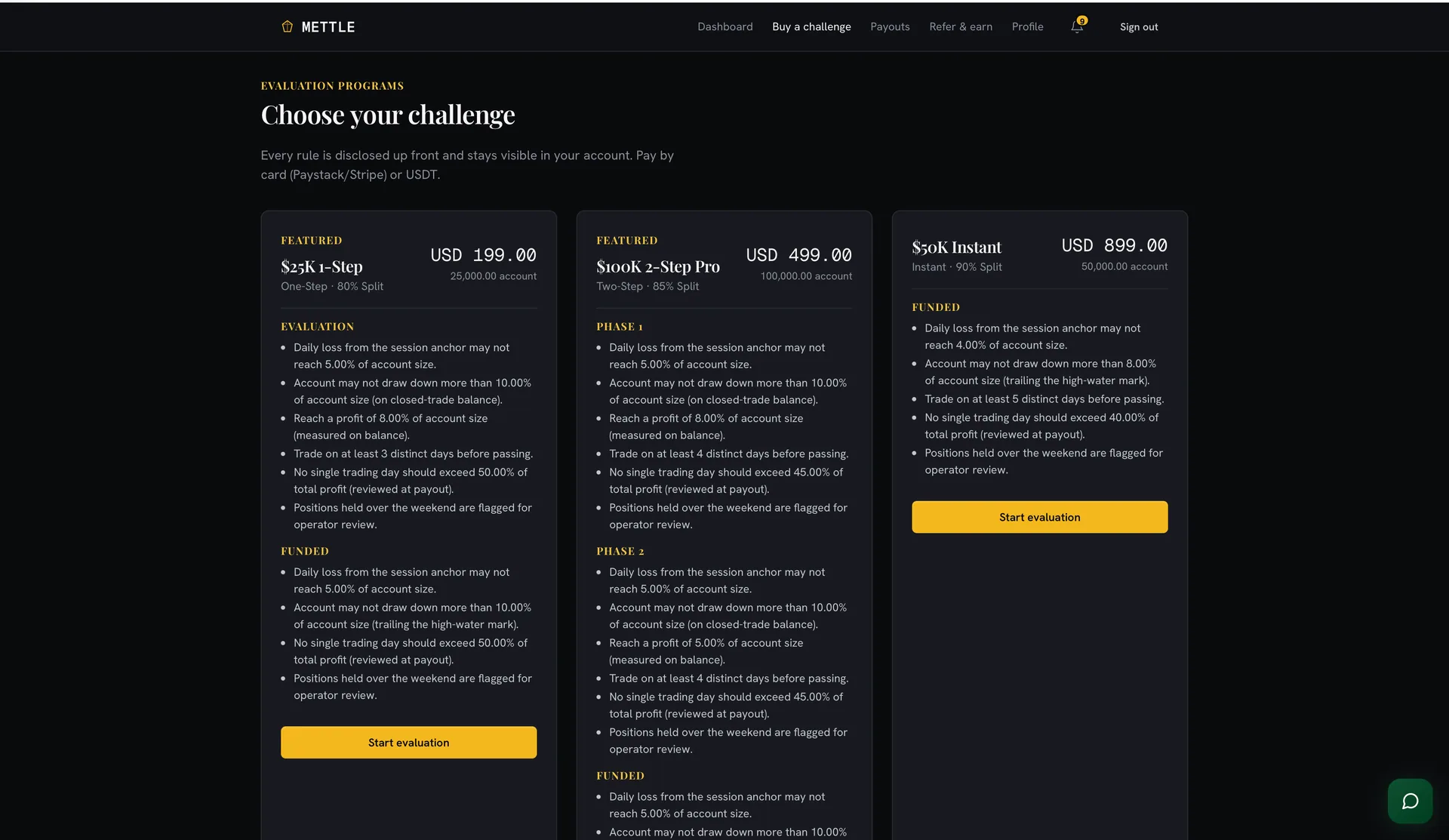Click the PHASE 1 section heading
The width and height of the screenshot is (1449, 840).
[620, 327]
